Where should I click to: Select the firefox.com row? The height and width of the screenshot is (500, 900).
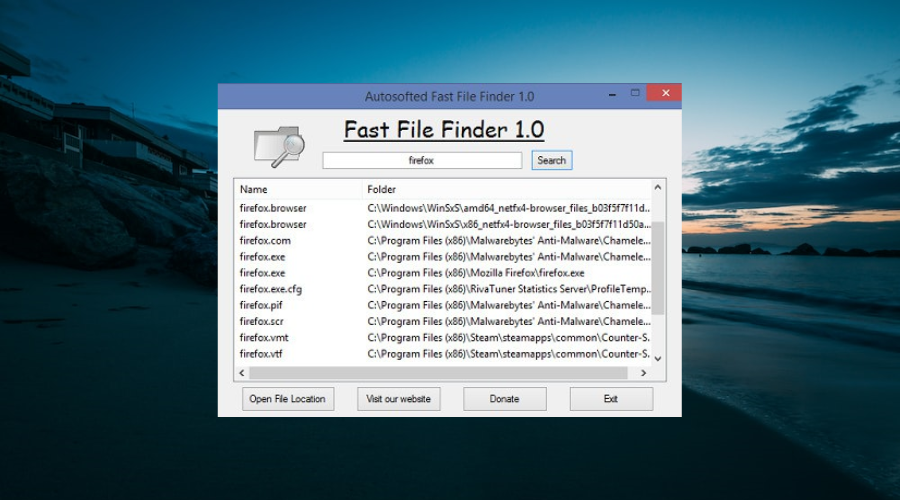(443, 241)
